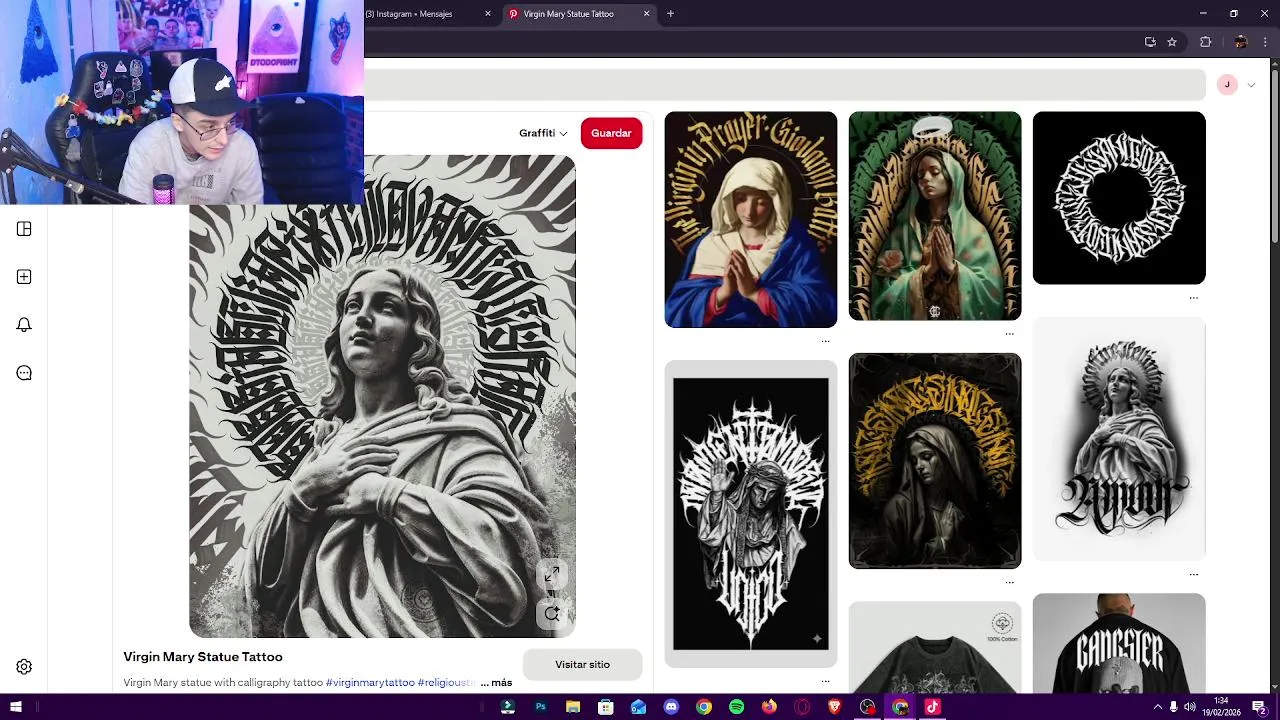1280x720 pixels.
Task: Open the Pinterest J profile avatar
Action: (1227, 85)
